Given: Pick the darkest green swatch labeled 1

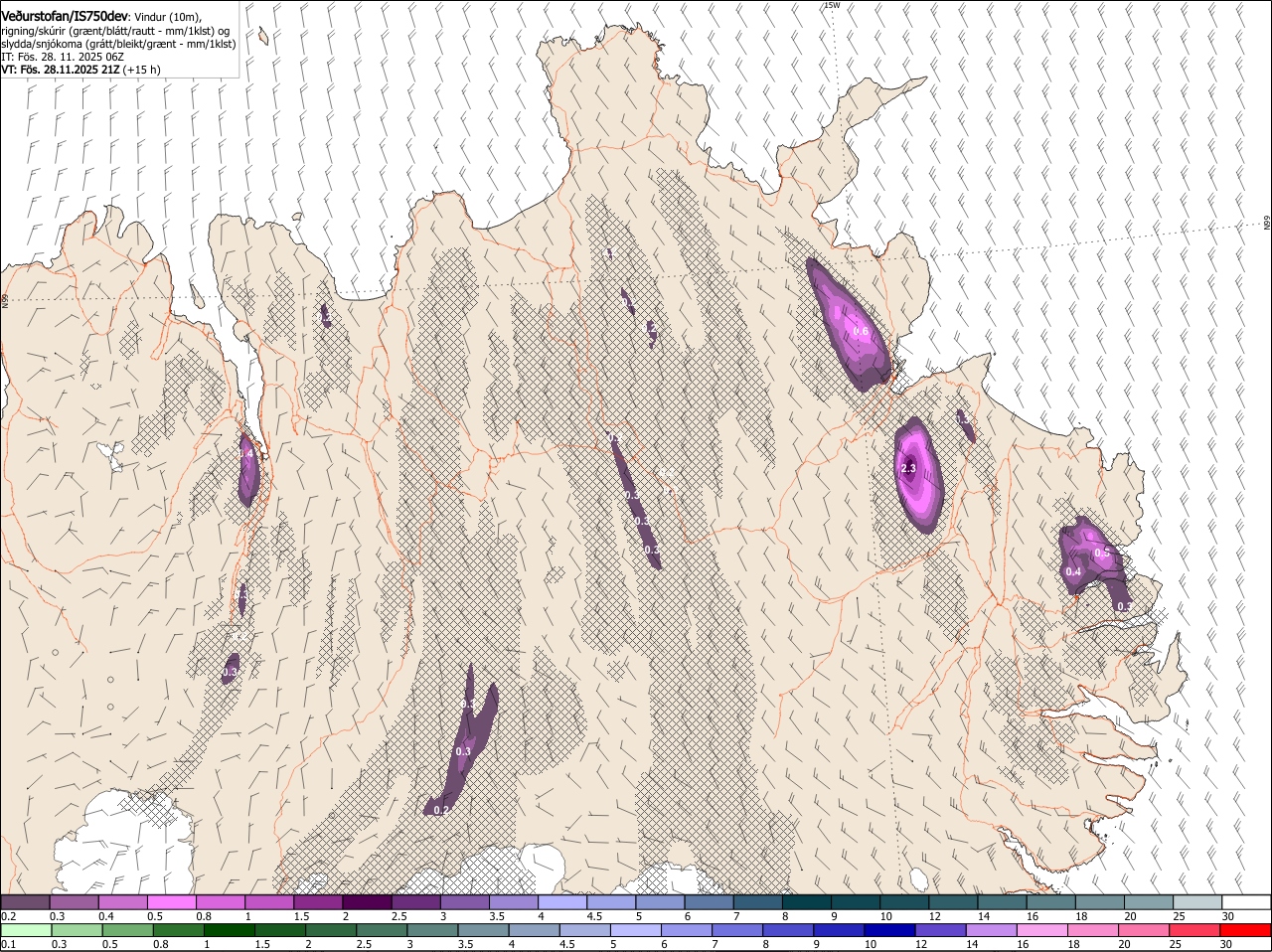Looking at the screenshot, I should 229,930.
